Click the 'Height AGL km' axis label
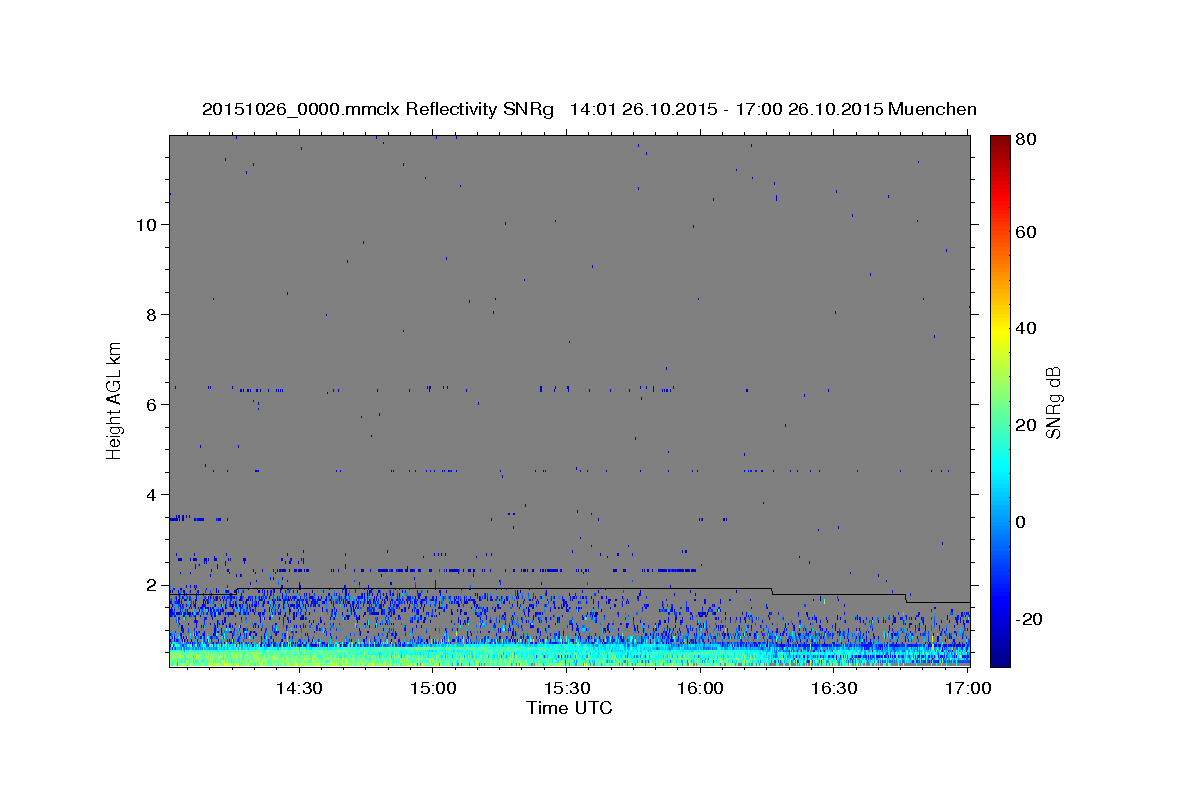 click(115, 399)
